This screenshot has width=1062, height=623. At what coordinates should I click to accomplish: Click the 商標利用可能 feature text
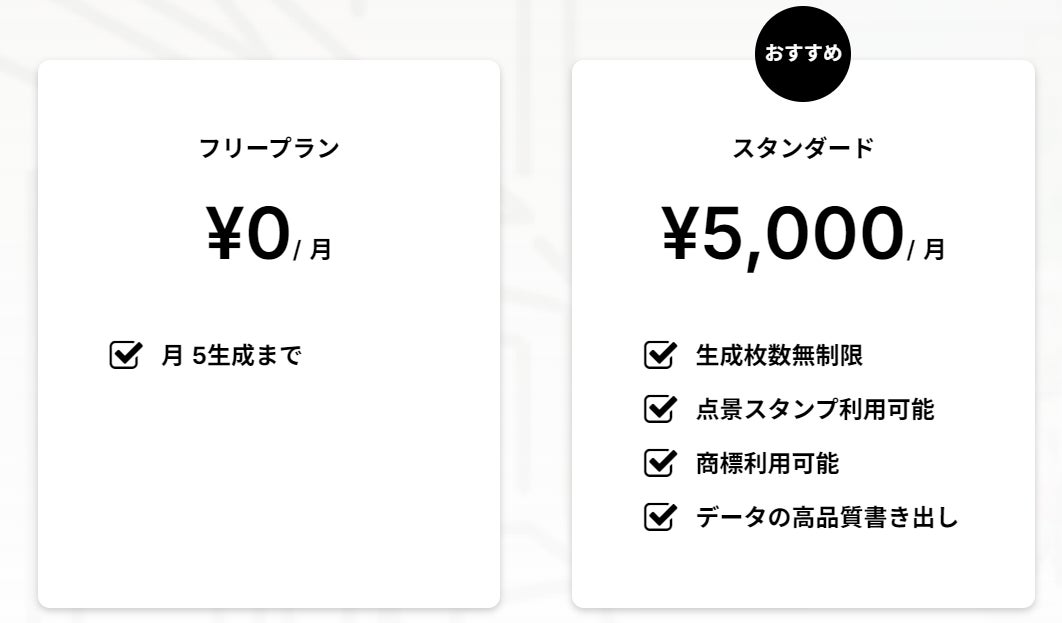767,464
